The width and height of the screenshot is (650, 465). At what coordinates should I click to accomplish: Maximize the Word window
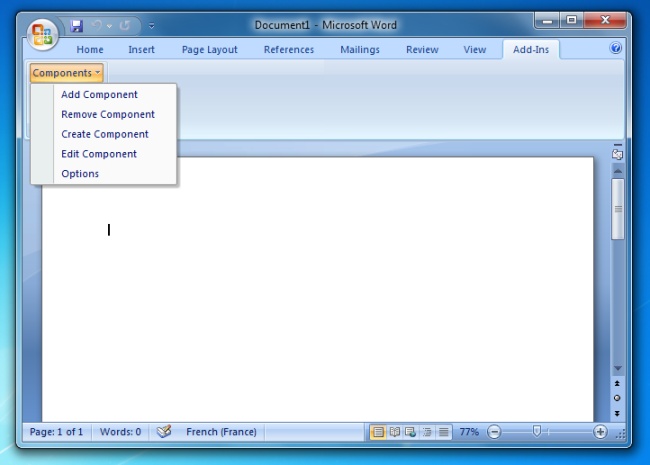[x=572, y=20]
